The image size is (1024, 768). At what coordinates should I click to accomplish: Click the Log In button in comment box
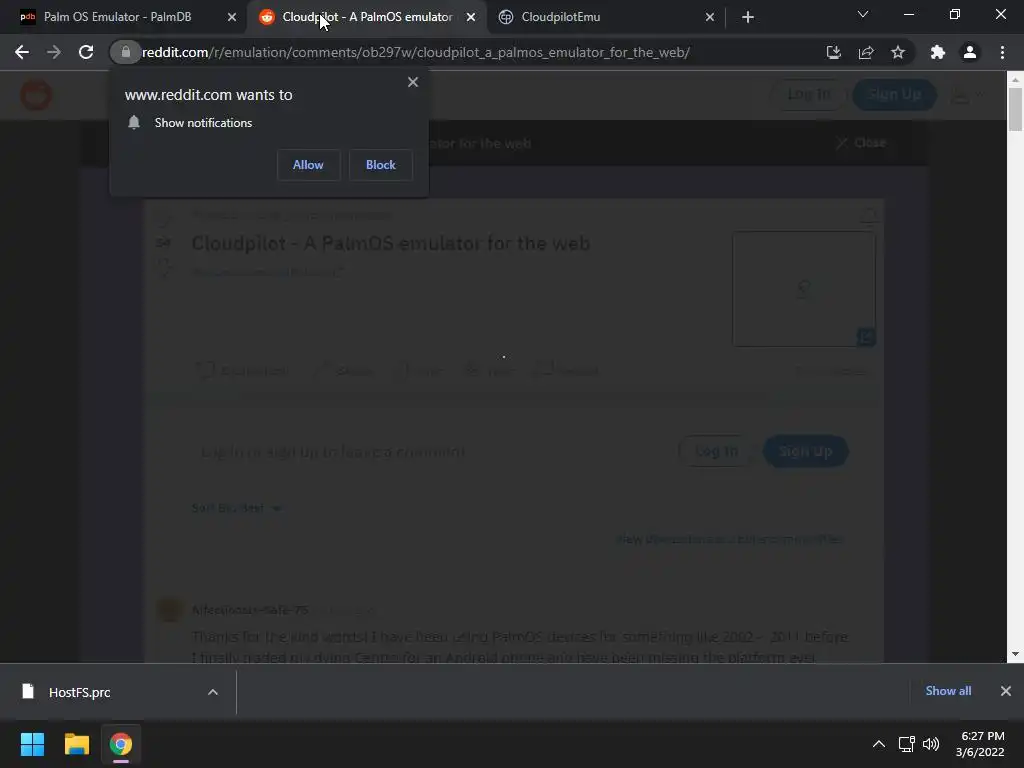pyautogui.click(x=716, y=451)
